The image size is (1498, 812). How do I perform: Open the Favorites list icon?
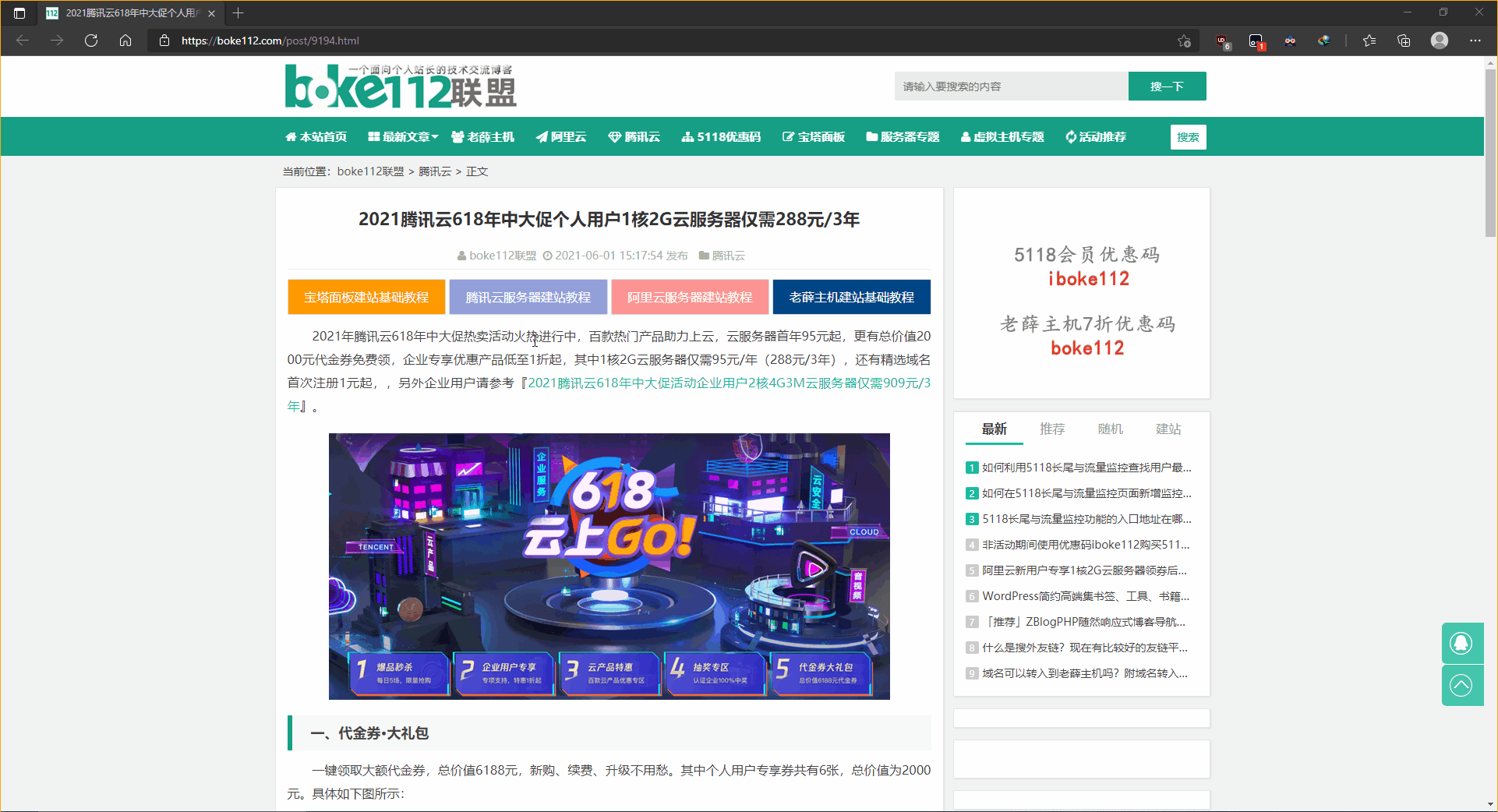tap(1369, 41)
